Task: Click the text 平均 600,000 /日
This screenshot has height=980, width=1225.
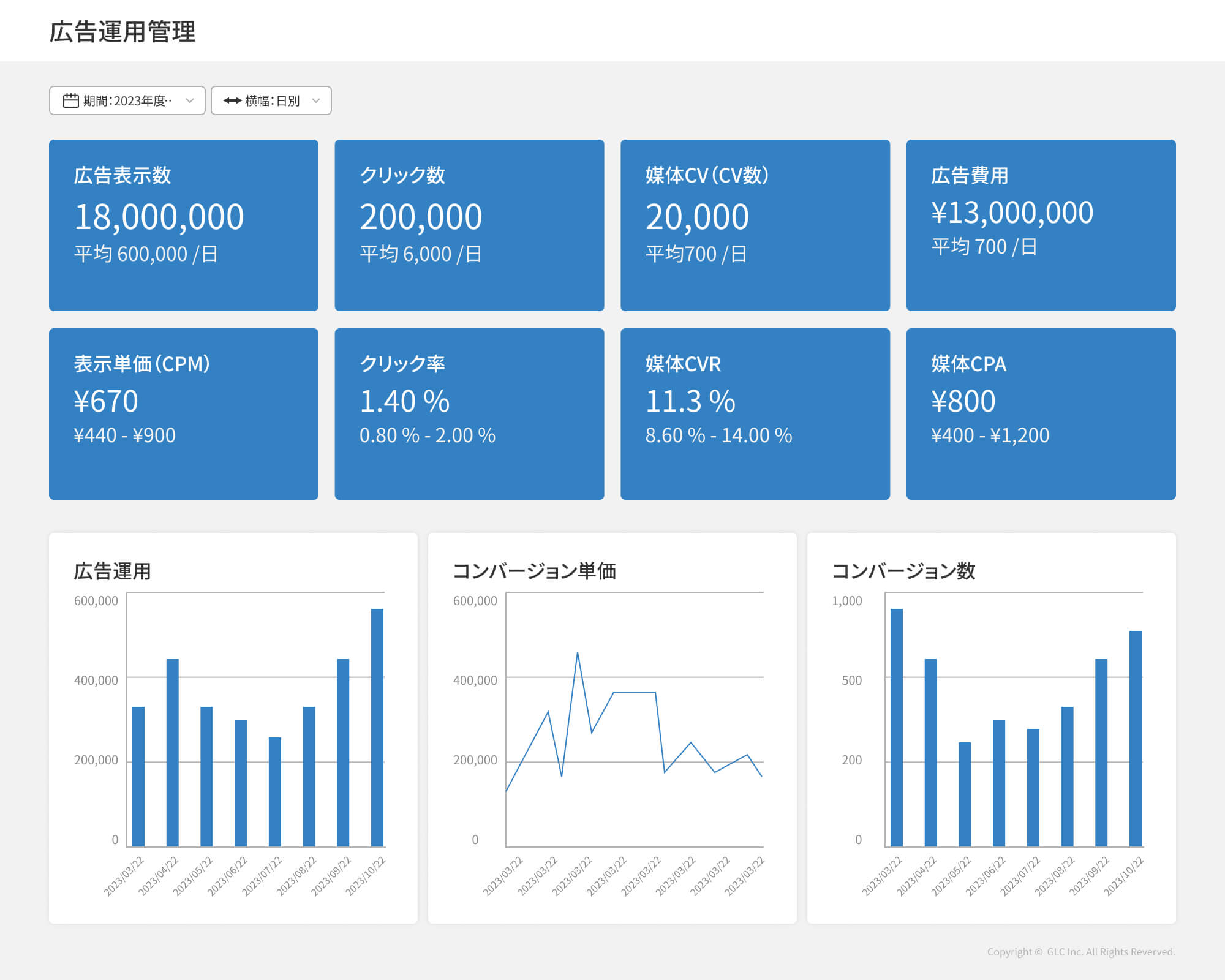Action: (146, 254)
